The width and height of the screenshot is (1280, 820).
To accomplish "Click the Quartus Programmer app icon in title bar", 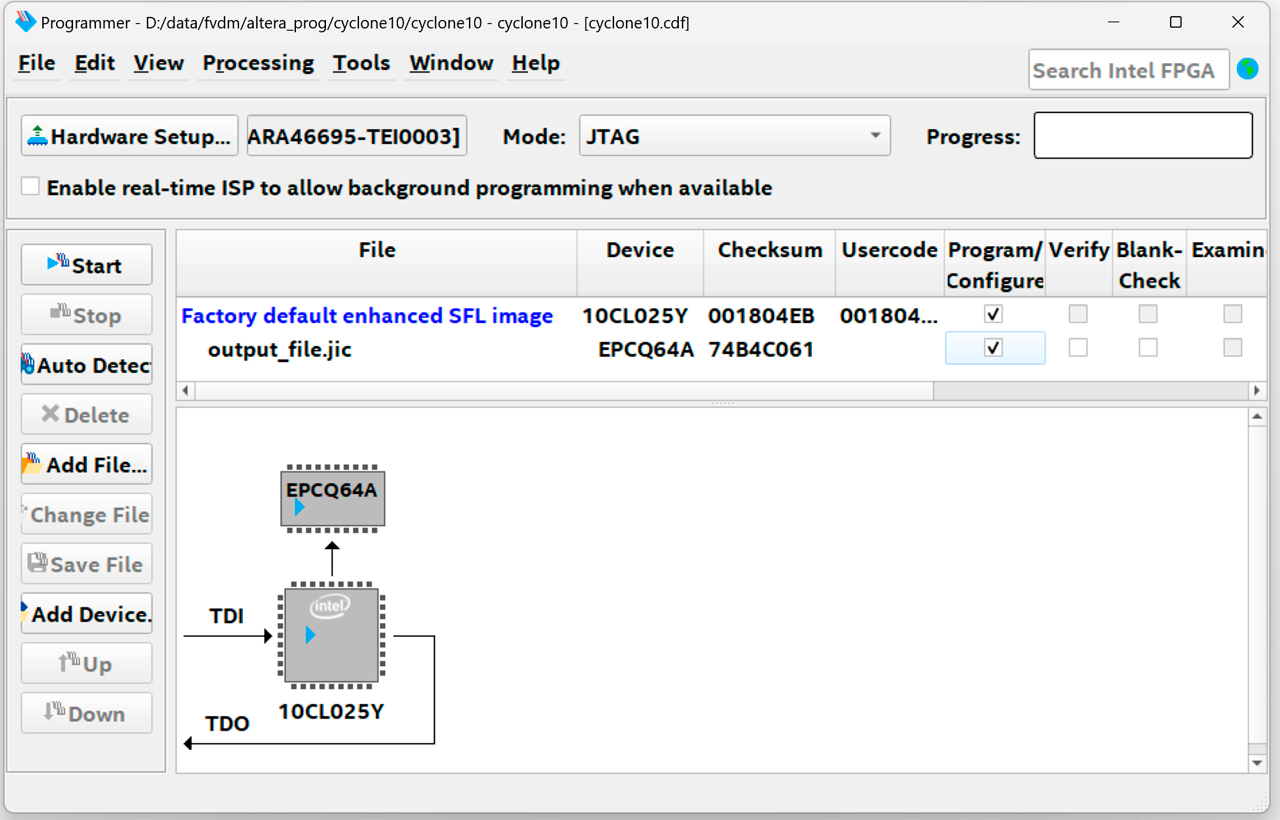I will coord(26,22).
